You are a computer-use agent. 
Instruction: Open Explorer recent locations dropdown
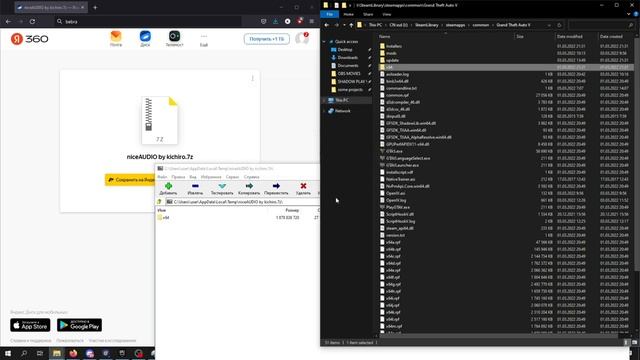[x=344, y=25]
